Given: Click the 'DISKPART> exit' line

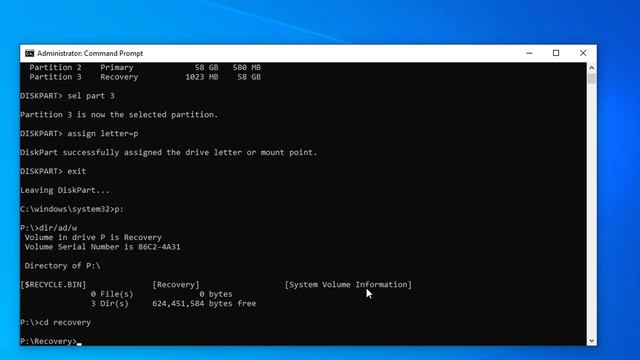Looking at the screenshot, I should [53, 171].
